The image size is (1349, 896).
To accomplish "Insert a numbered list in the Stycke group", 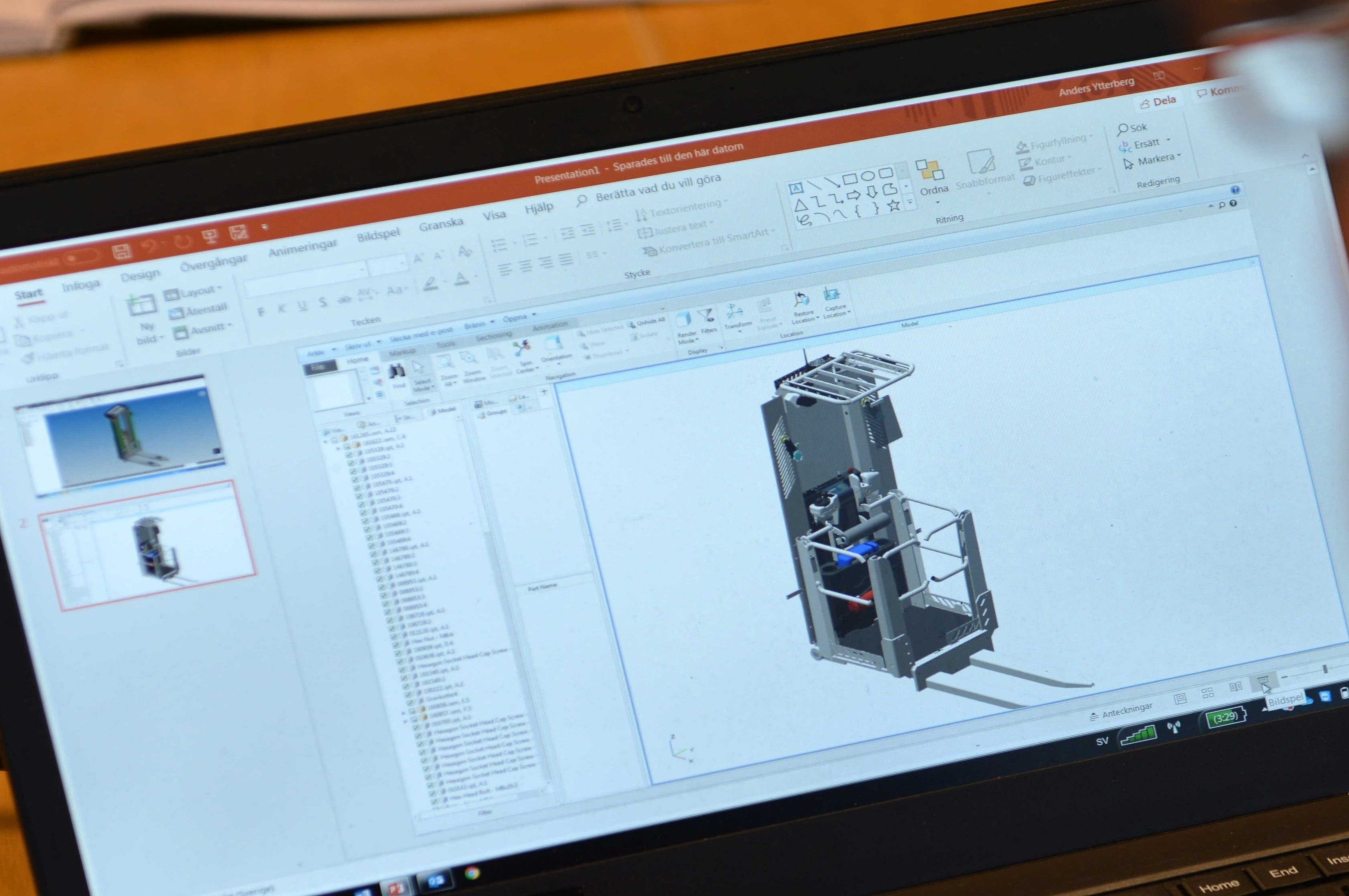I will [531, 239].
